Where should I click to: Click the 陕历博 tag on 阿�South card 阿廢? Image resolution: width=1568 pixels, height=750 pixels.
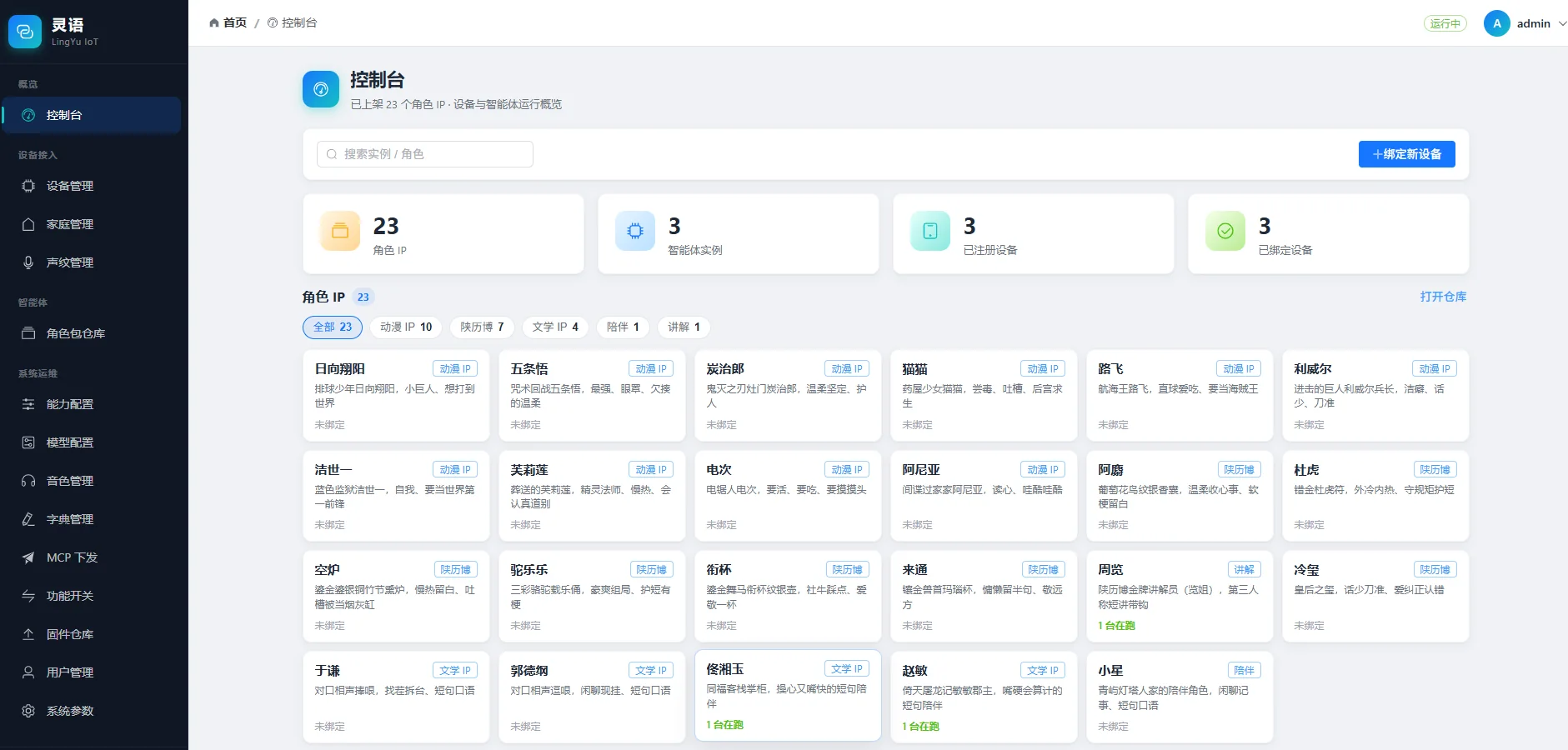[1240, 470]
